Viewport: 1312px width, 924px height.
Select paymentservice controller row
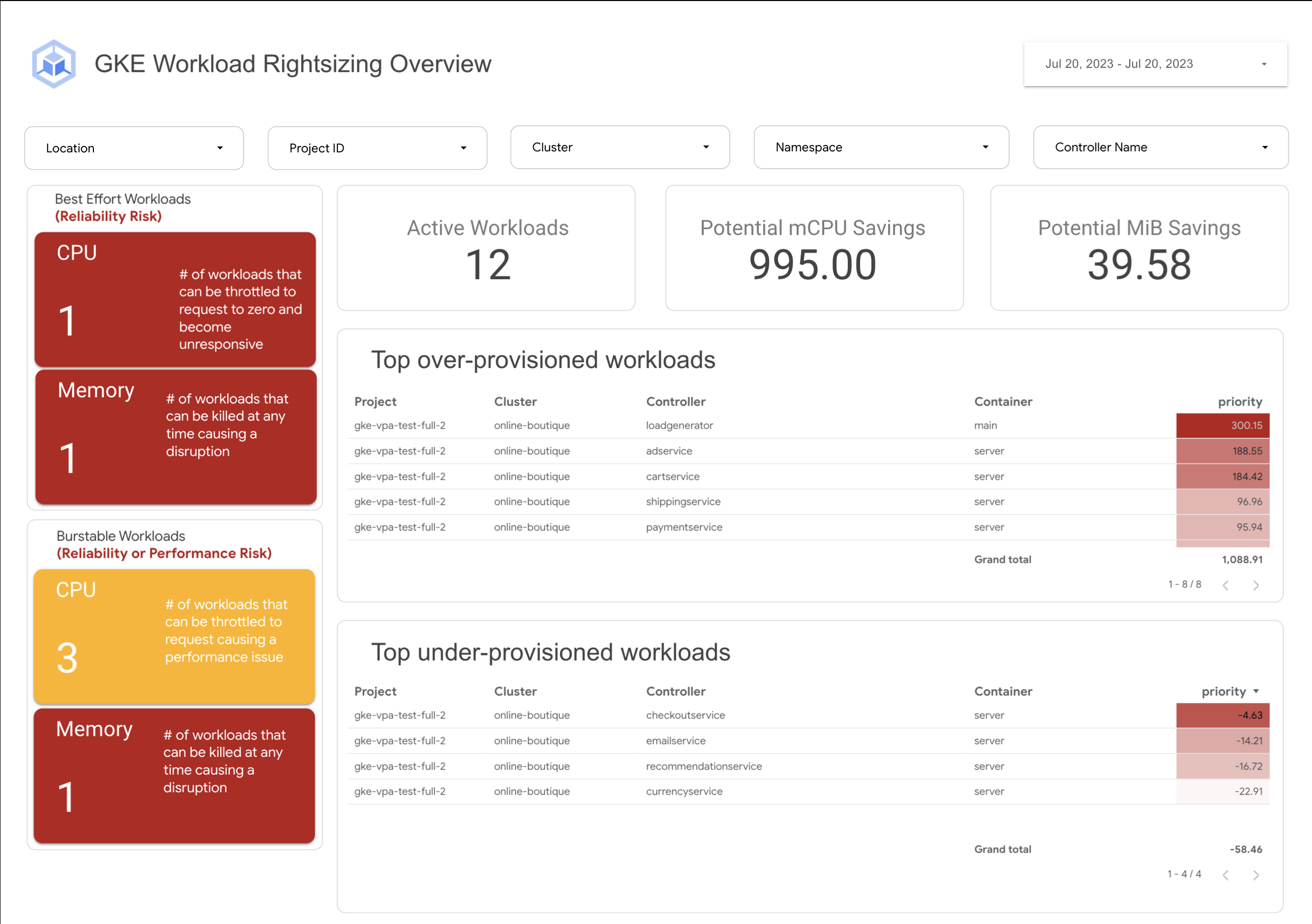click(x=684, y=527)
